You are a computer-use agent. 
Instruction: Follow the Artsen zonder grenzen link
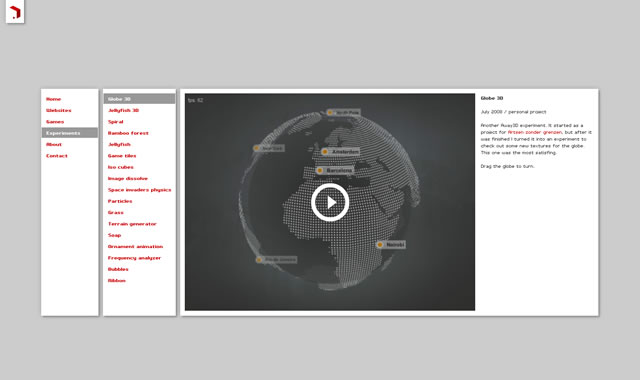[535, 132]
